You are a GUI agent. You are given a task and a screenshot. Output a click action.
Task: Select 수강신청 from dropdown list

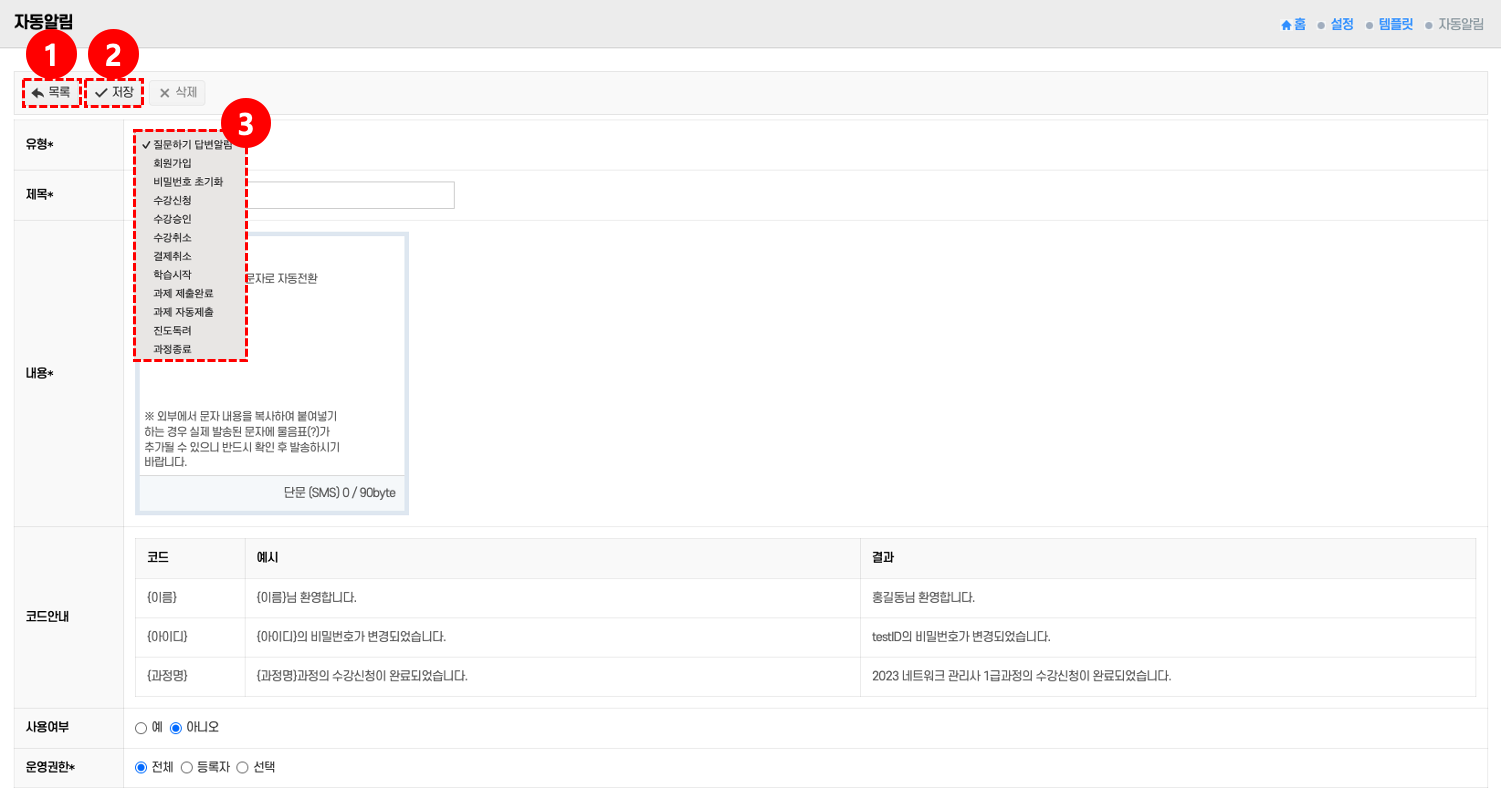coord(172,200)
